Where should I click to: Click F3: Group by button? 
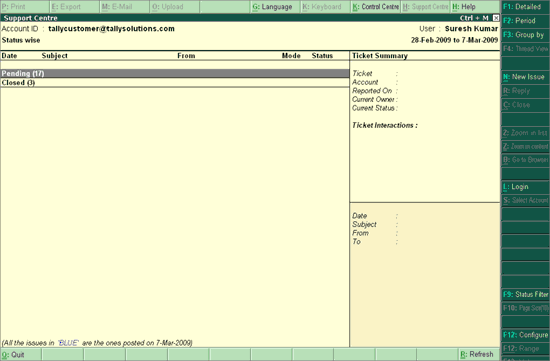point(525,35)
